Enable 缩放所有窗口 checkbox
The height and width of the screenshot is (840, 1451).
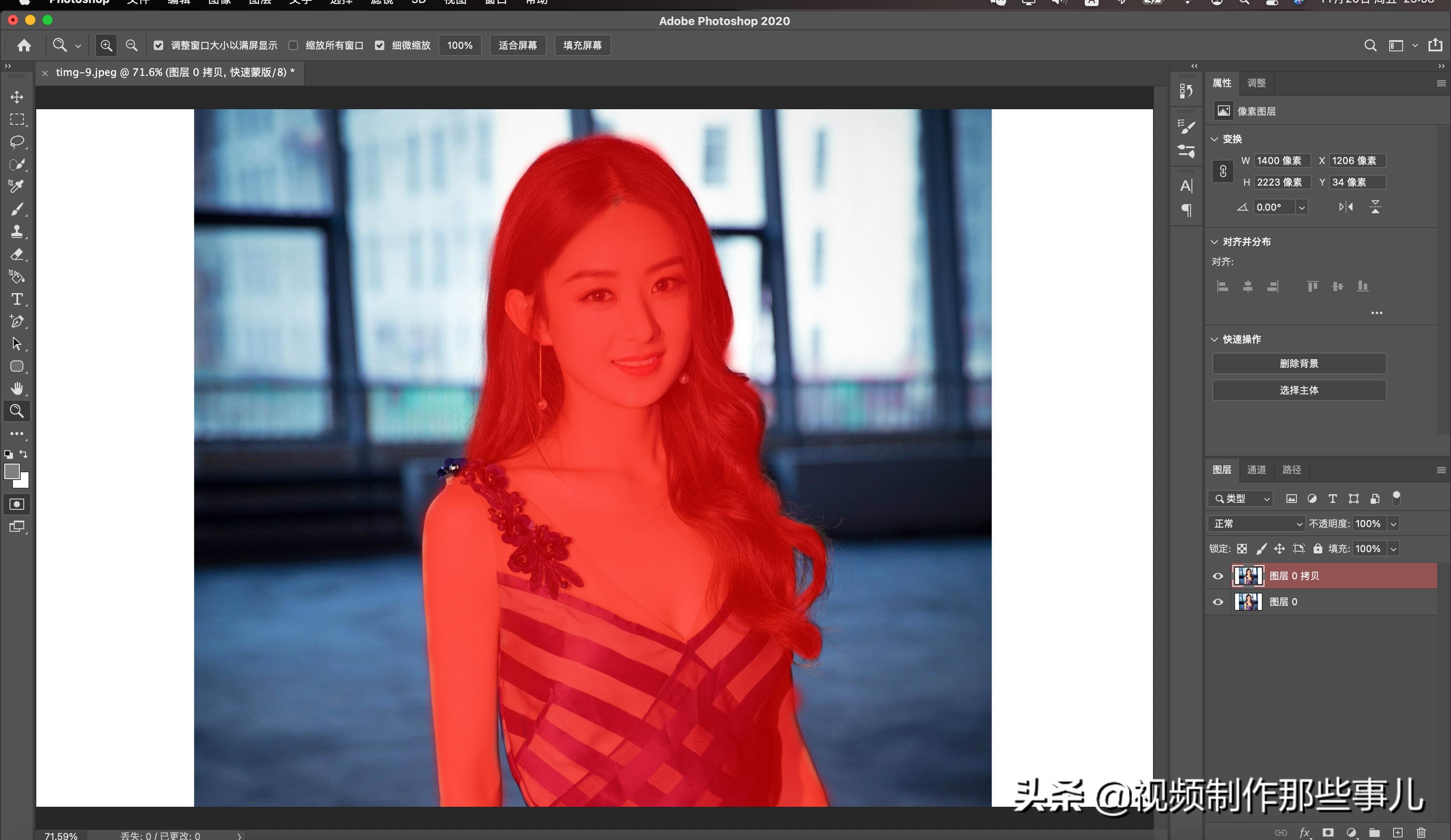[x=293, y=45]
